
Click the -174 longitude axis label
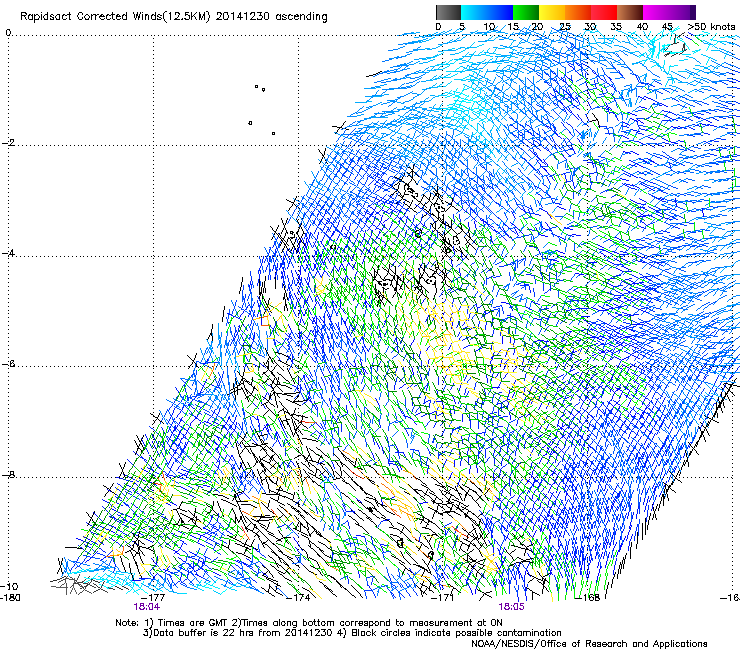pyautogui.click(x=298, y=598)
